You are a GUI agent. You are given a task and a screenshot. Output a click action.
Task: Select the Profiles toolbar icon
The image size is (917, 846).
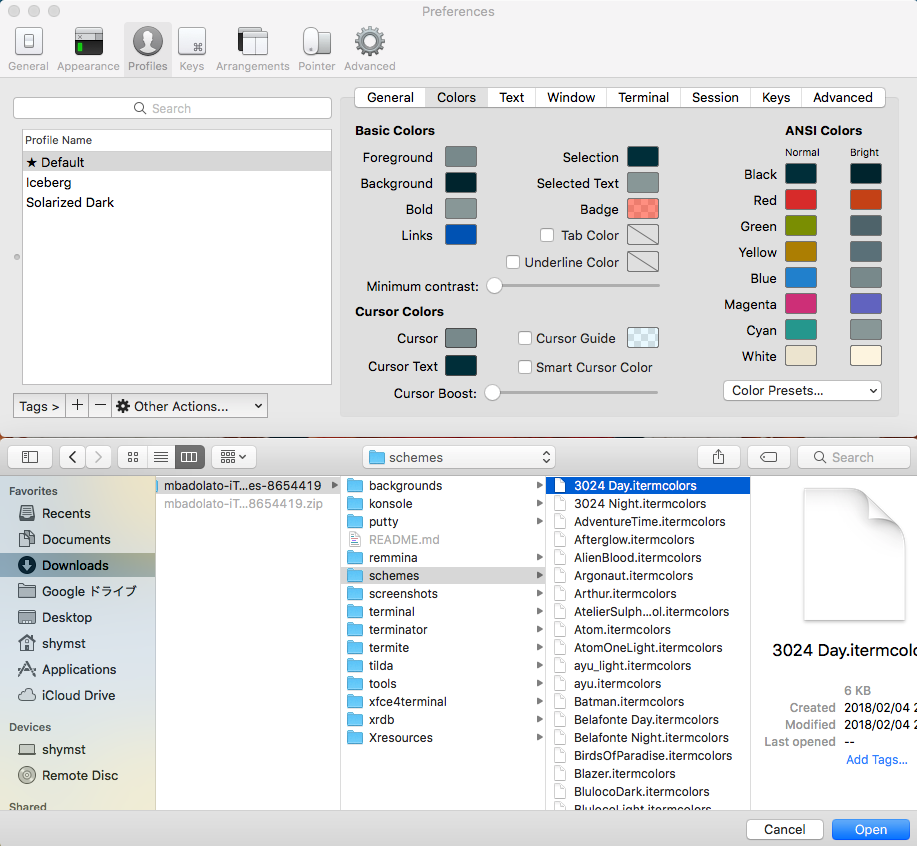click(147, 49)
